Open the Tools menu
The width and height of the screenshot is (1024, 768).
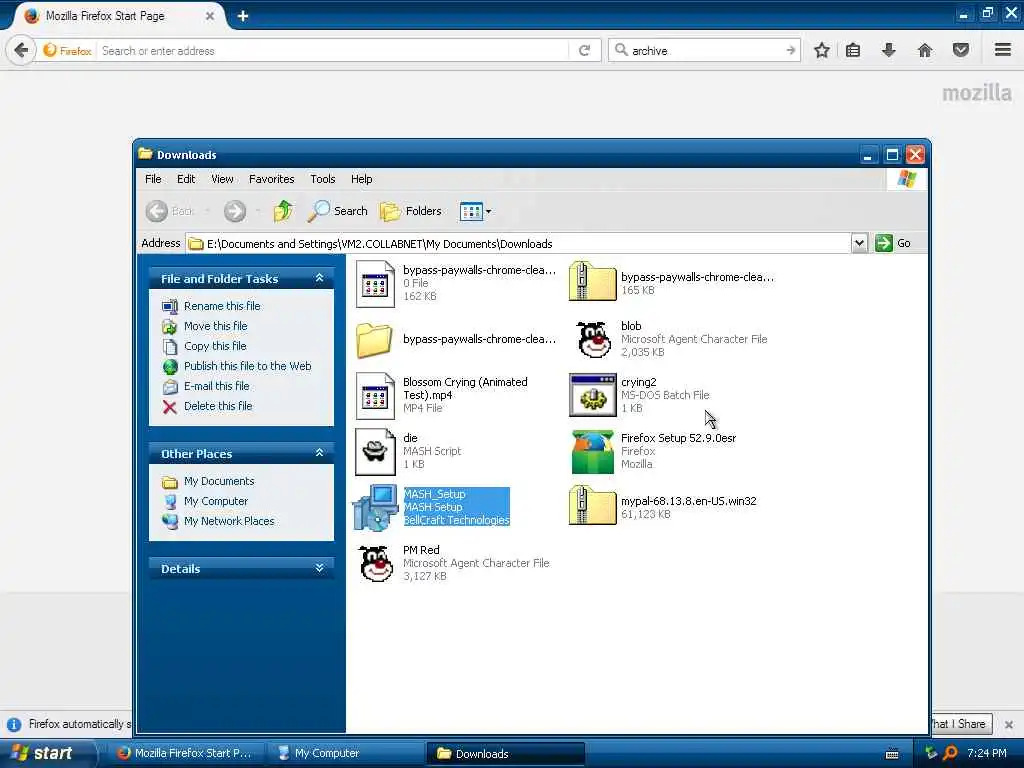tap(323, 179)
